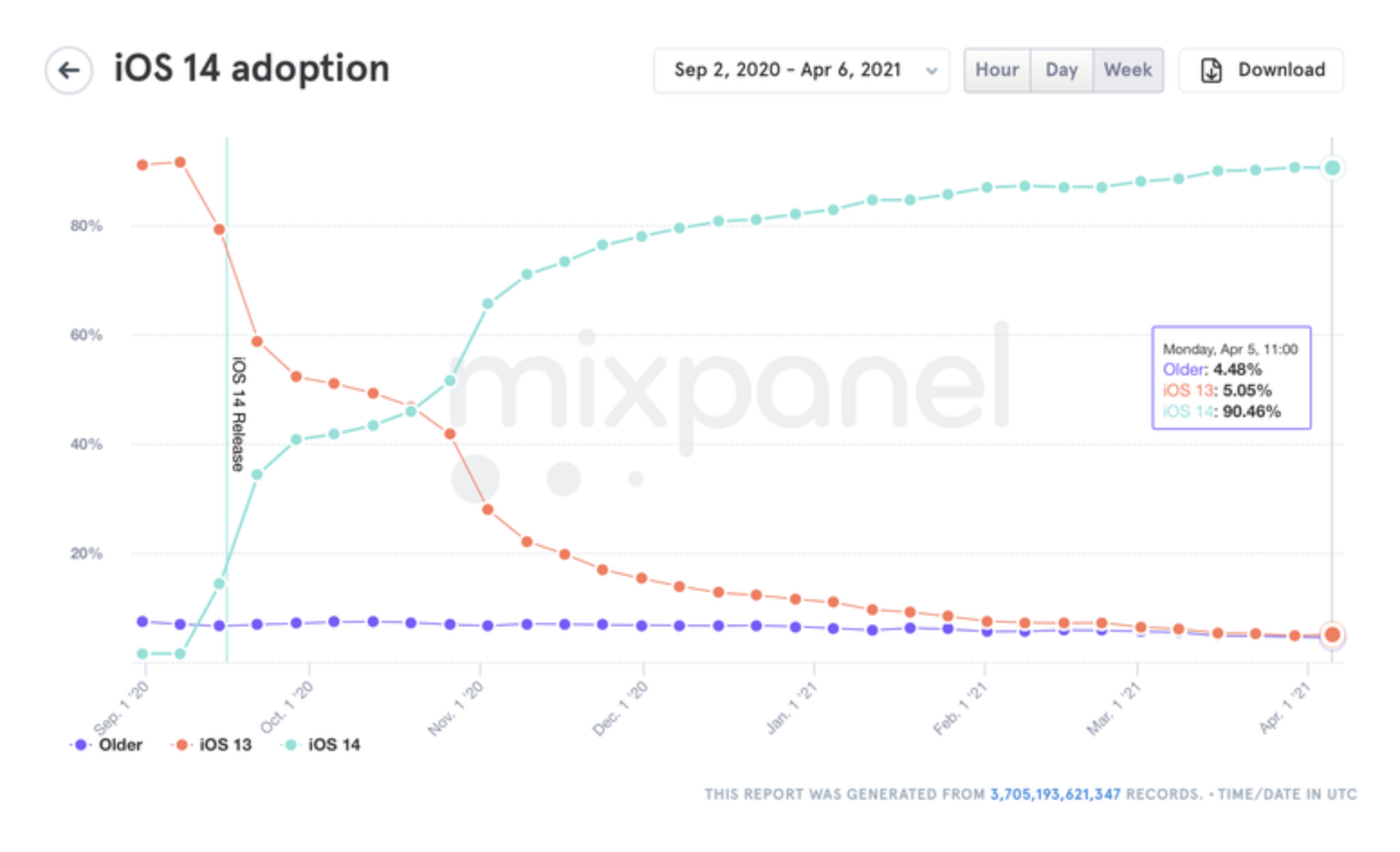This screenshot has height=852, width=1400.
Task: Click the back arrow icon
Action: click(69, 70)
